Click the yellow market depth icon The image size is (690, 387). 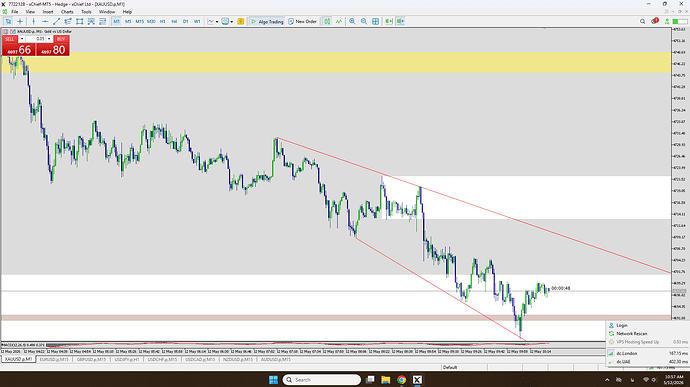(241, 21)
